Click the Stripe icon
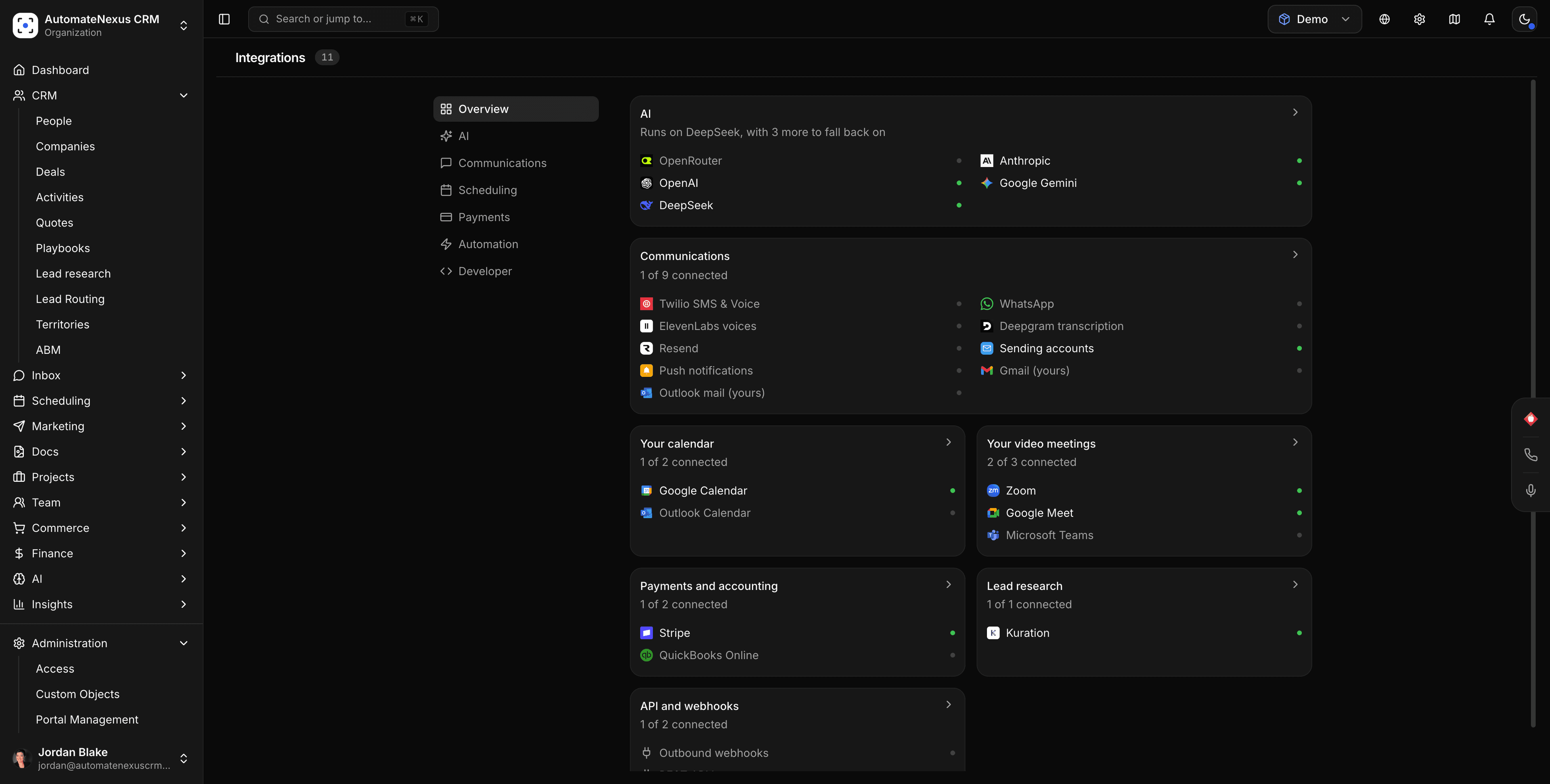 pos(646,633)
